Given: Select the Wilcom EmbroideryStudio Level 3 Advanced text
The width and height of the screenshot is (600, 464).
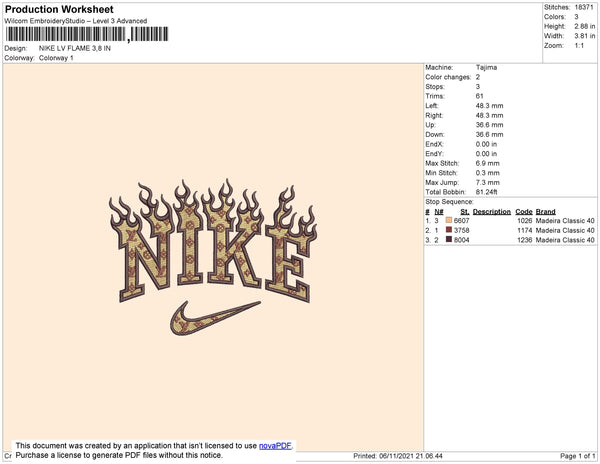Looking at the screenshot, I should click(76, 21).
